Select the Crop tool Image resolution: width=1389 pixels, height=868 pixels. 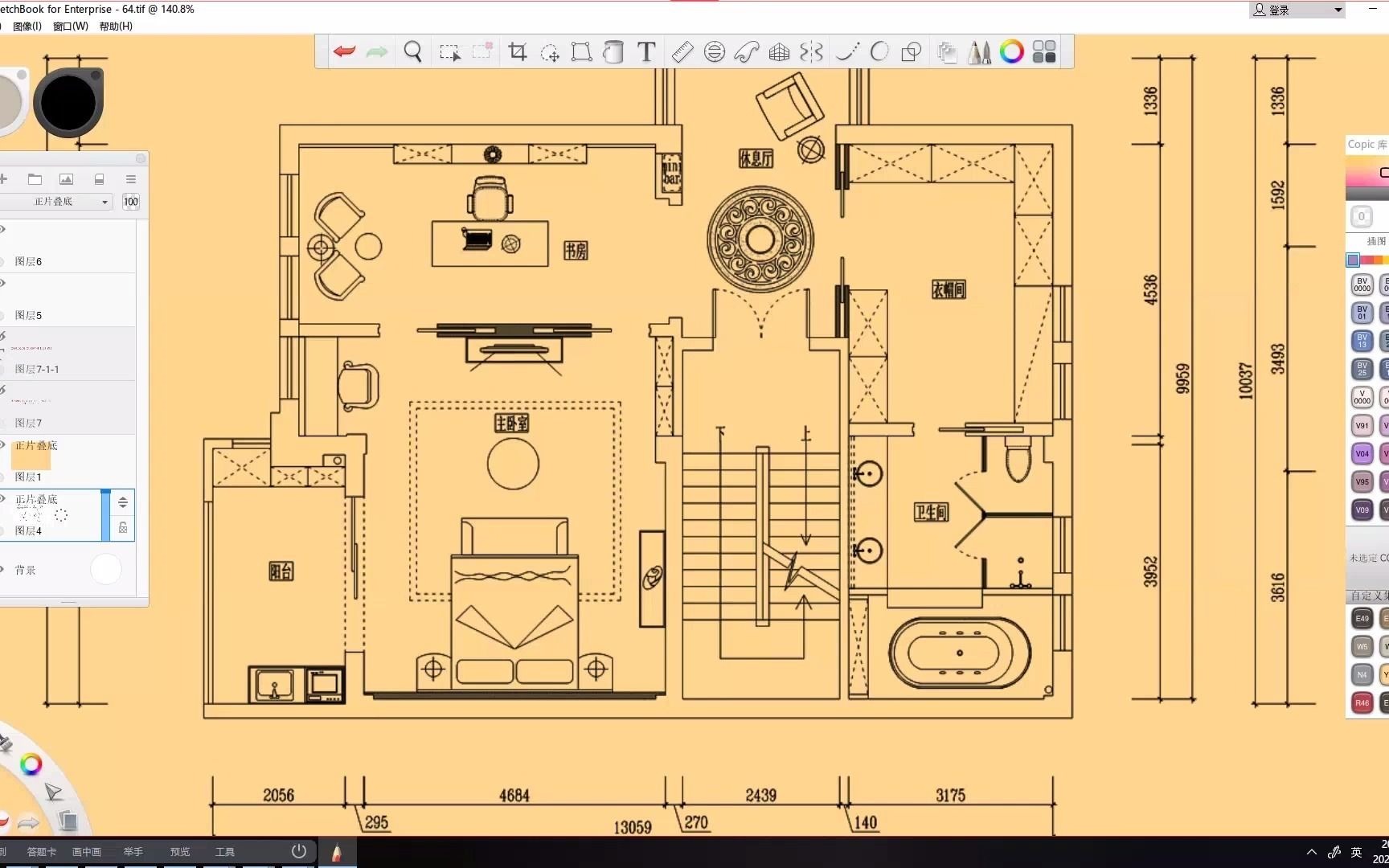[x=518, y=52]
